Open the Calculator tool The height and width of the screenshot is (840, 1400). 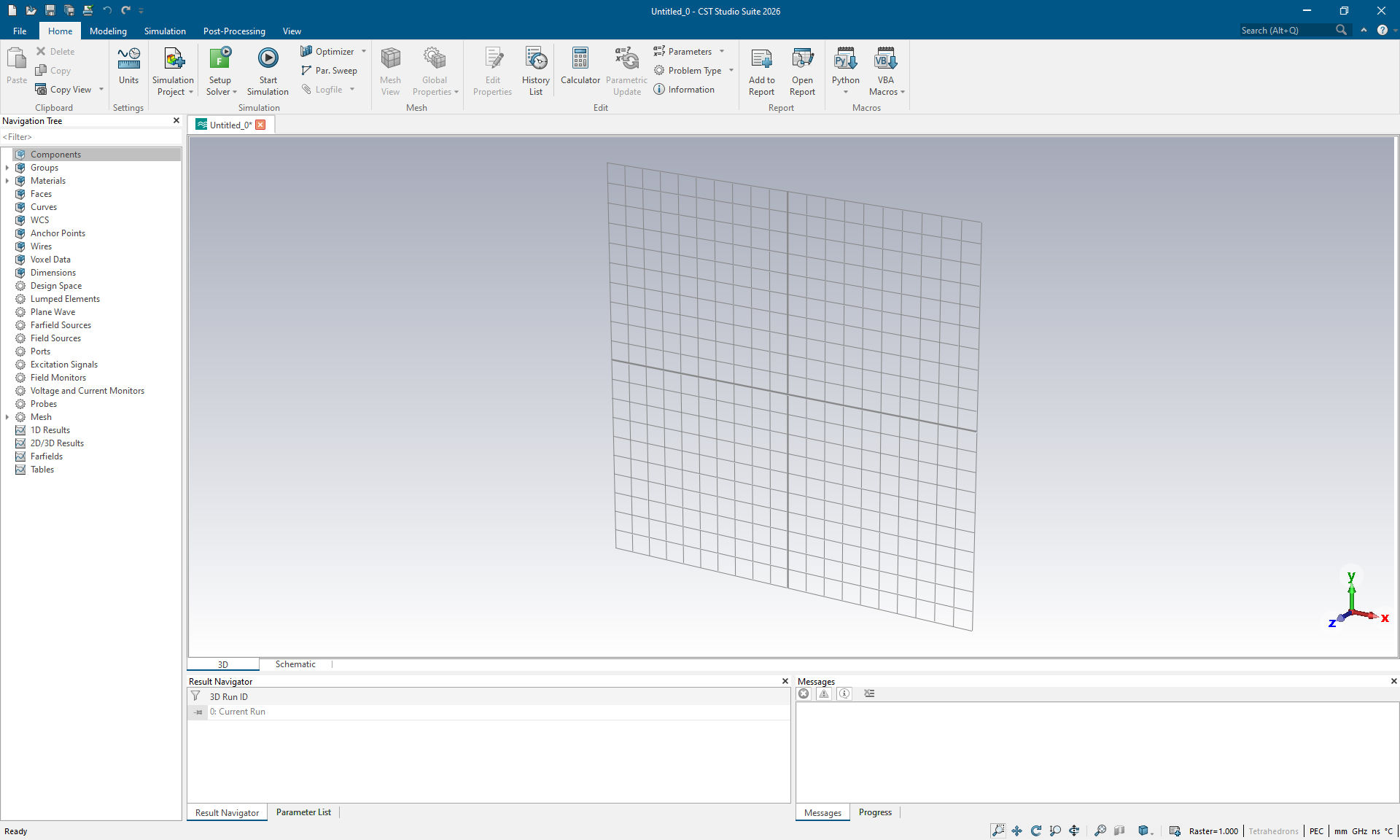(580, 69)
